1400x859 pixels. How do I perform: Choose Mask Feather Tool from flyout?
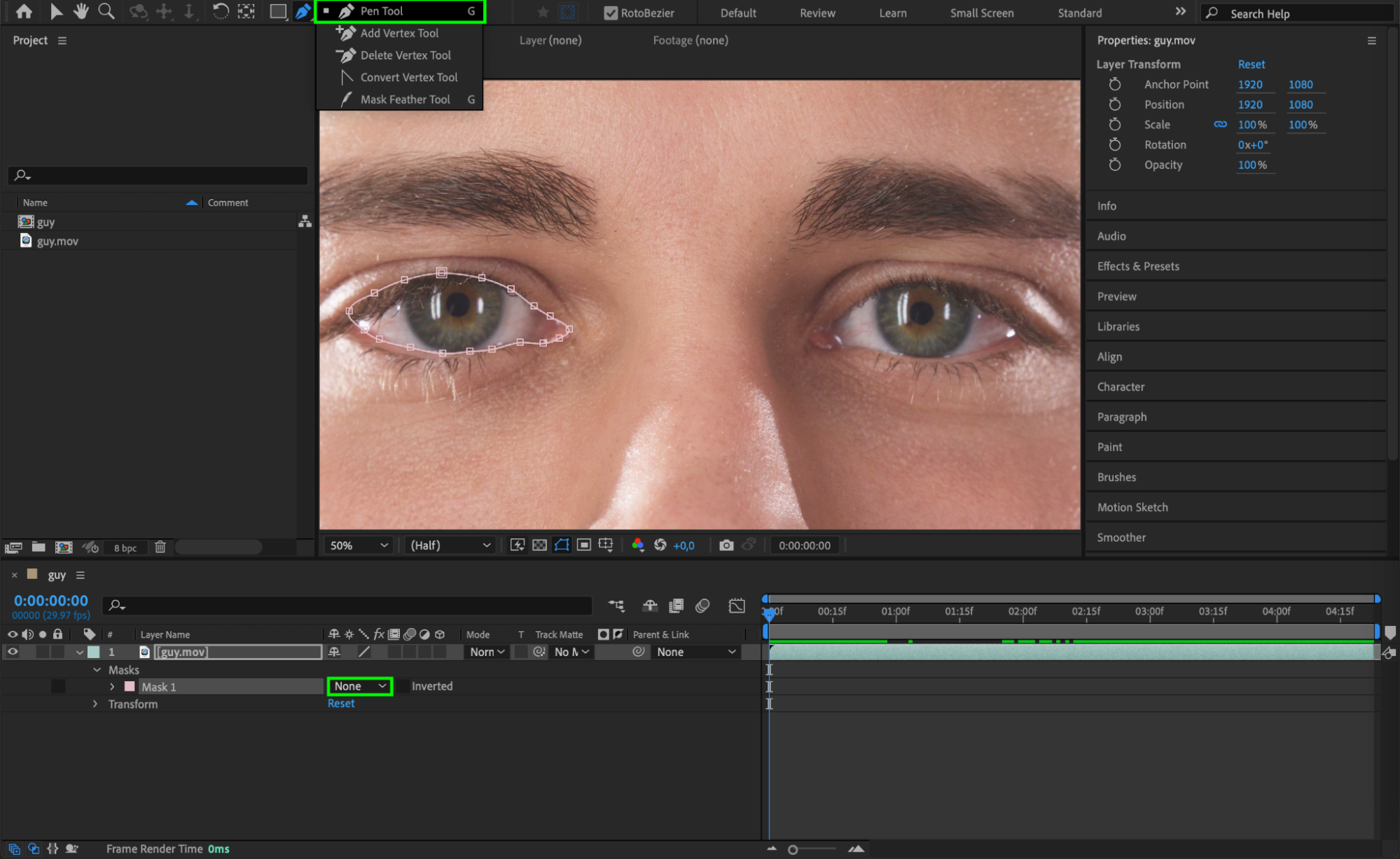[405, 99]
